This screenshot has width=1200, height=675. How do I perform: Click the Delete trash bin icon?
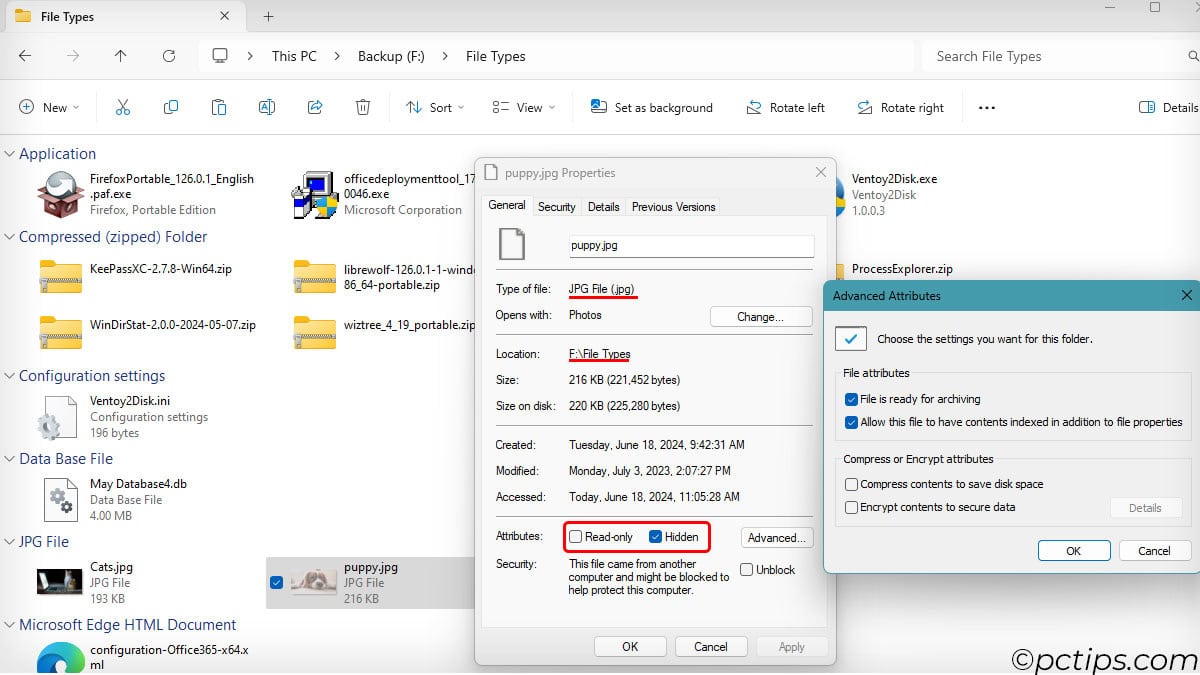coord(363,107)
